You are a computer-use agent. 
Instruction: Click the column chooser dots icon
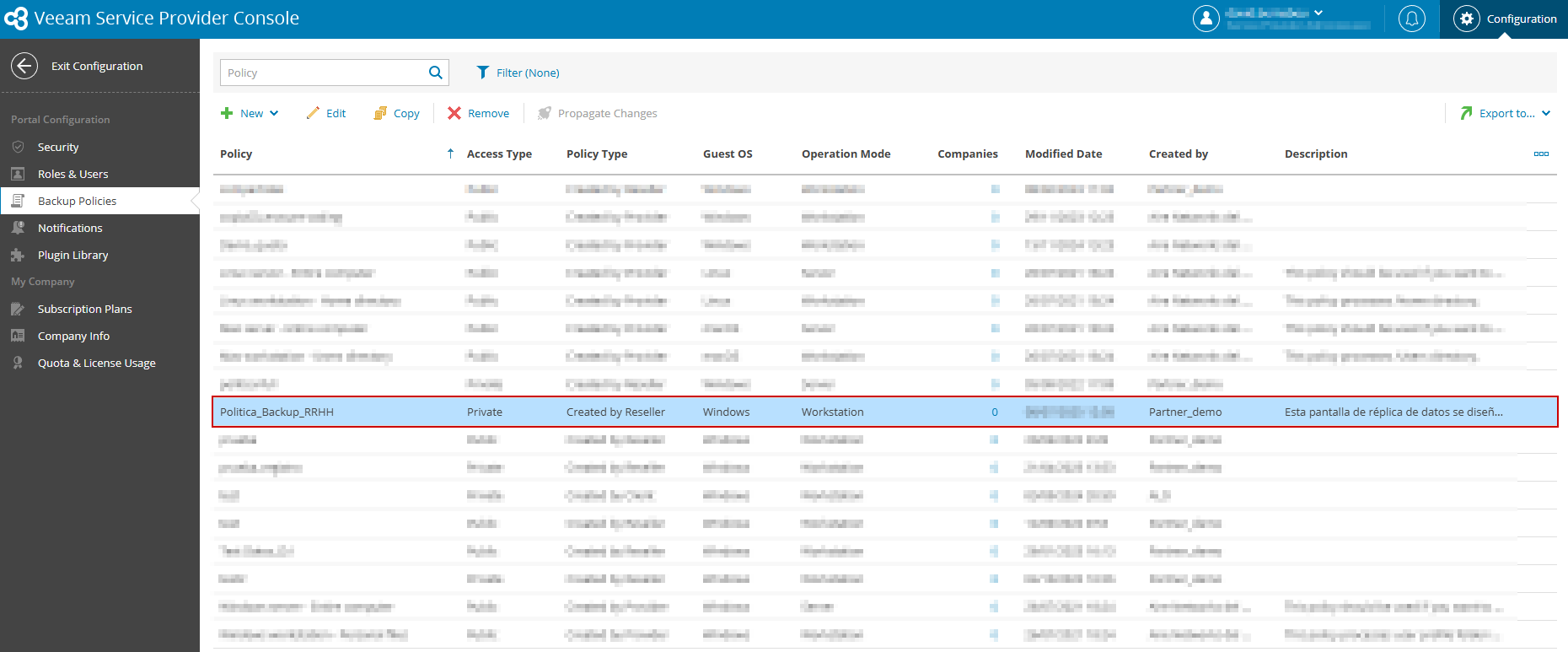point(1541,154)
